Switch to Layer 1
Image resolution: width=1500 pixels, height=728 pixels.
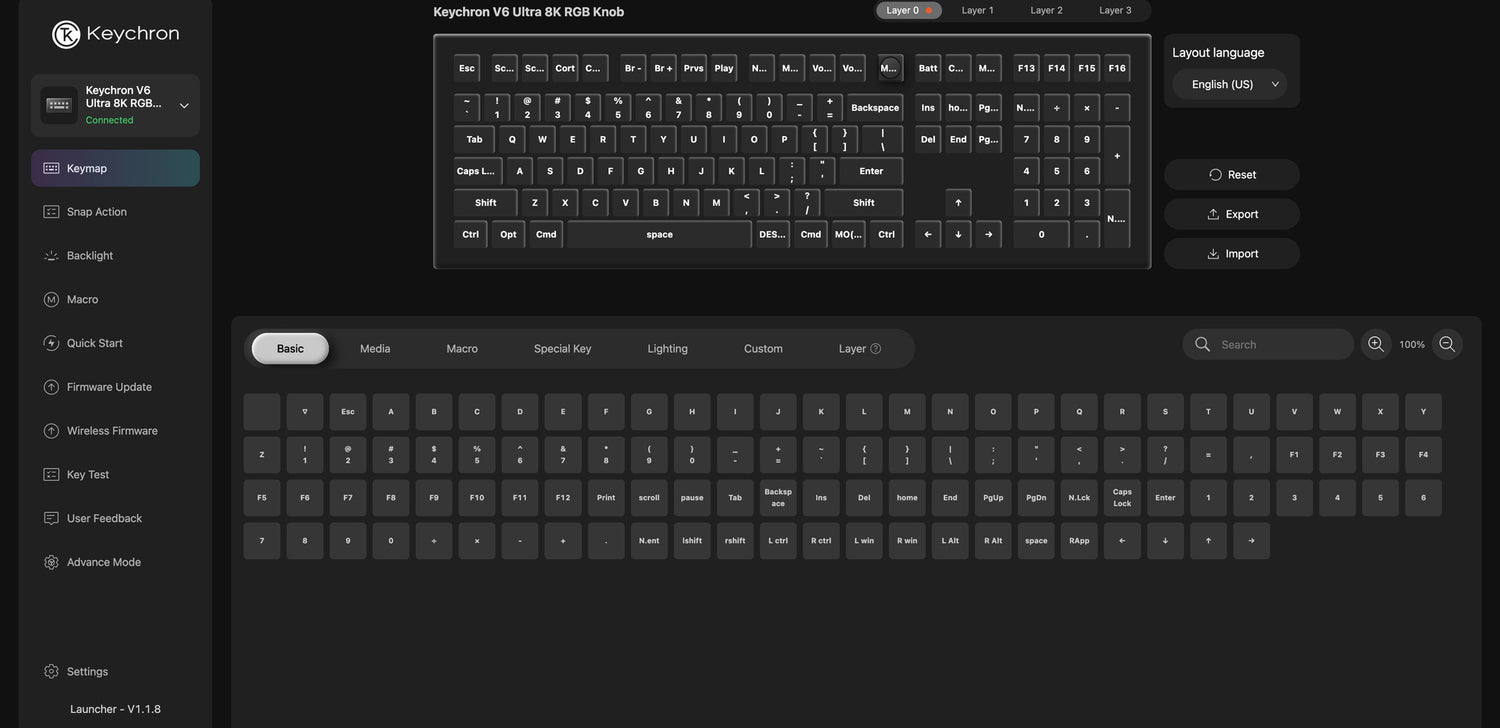pos(977,10)
